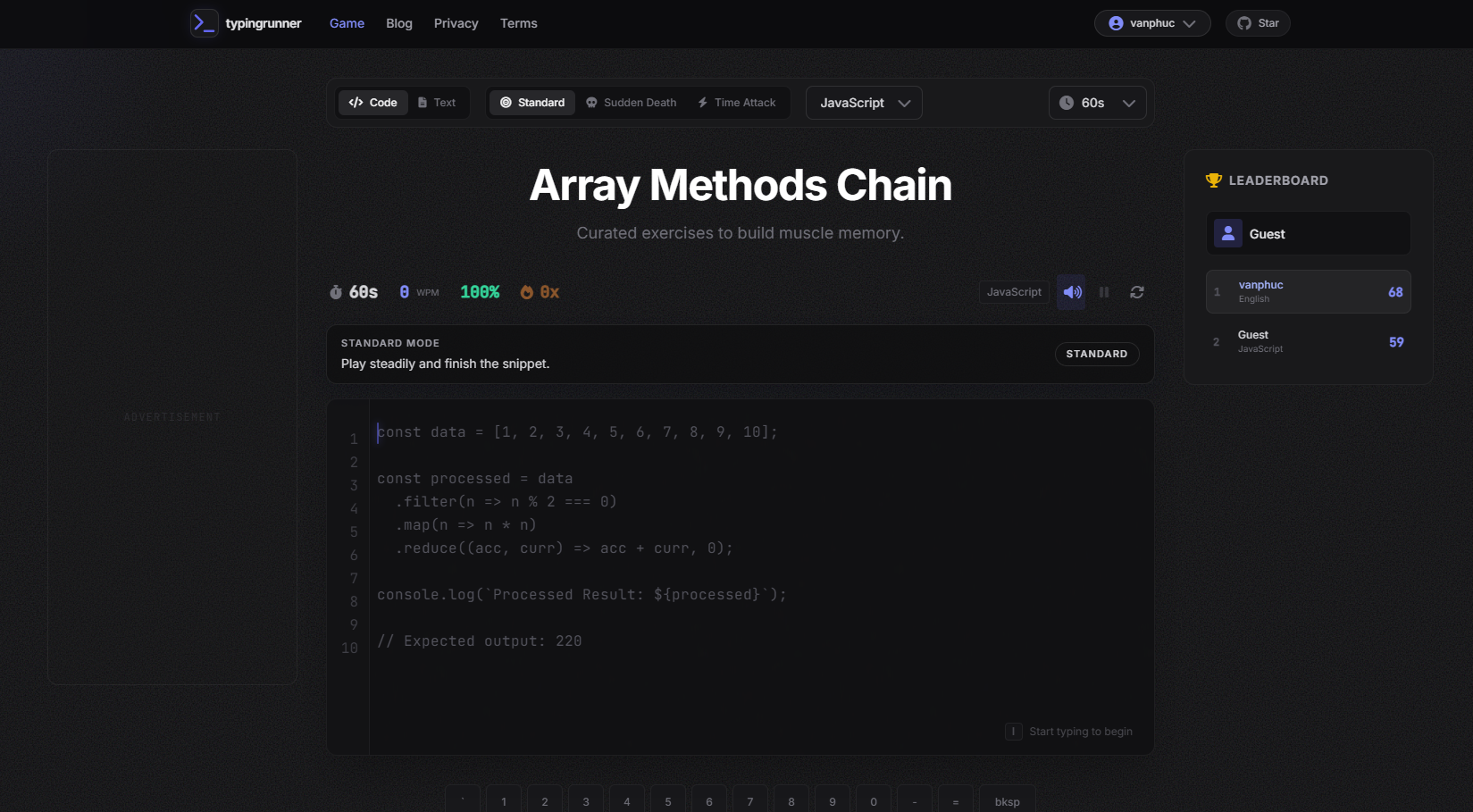
Task: Select the Code mode toggle
Action: pyautogui.click(x=372, y=103)
